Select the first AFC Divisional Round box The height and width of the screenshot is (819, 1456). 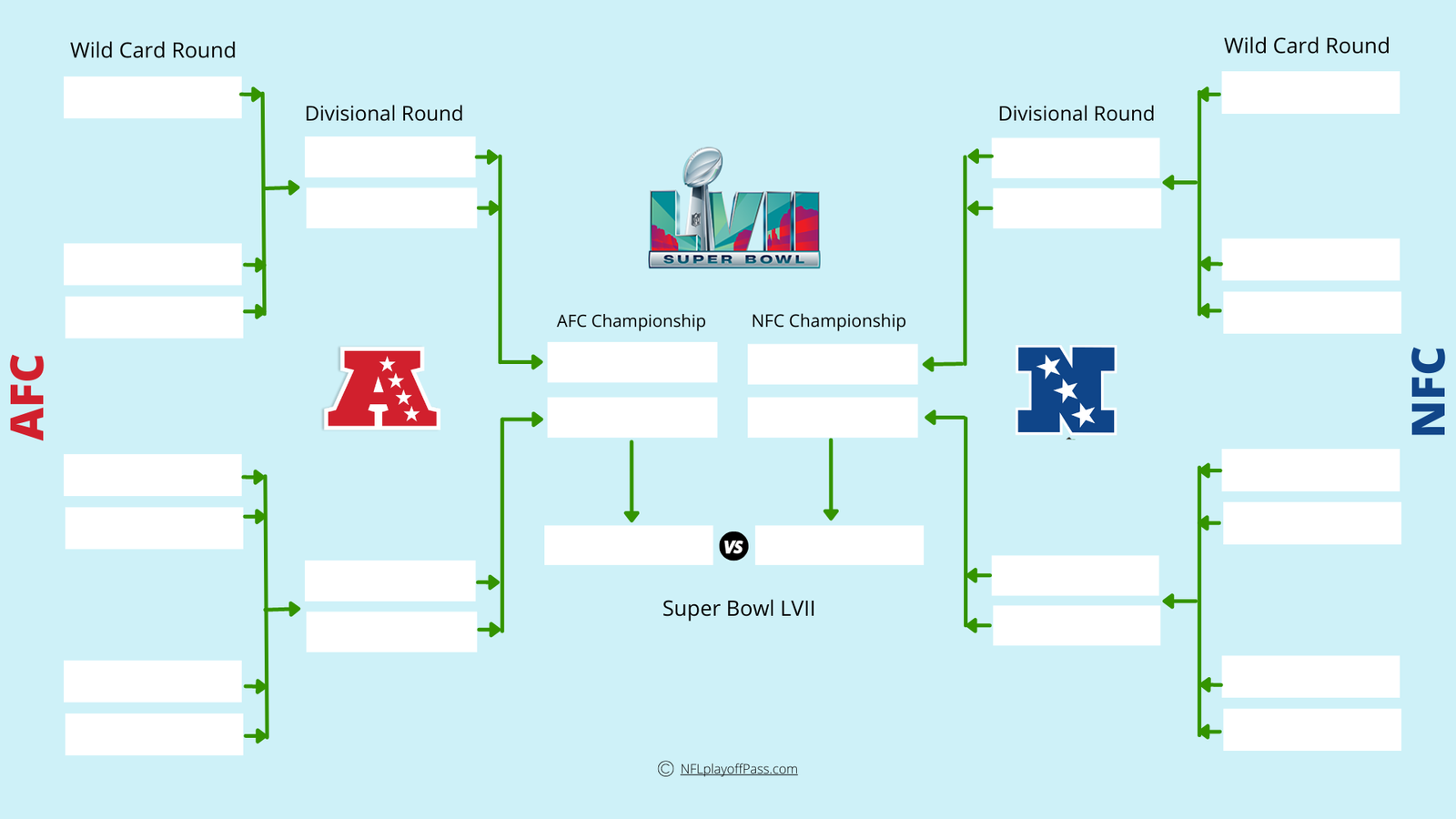point(390,157)
